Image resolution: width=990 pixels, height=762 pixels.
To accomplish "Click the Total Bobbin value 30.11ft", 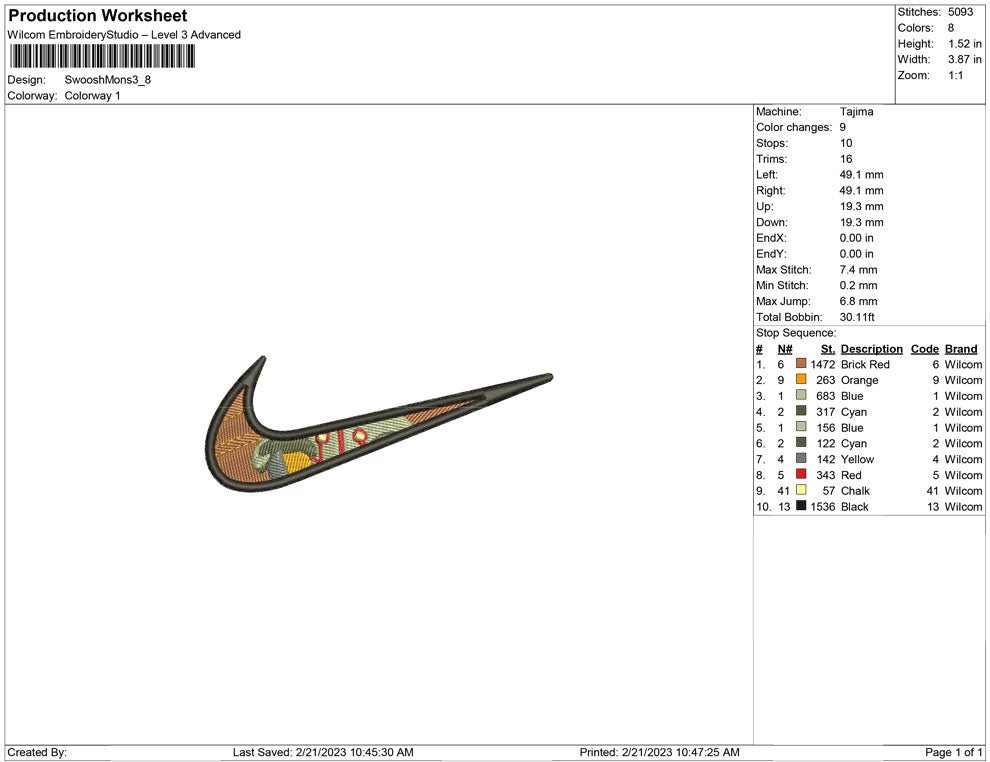I will point(857,317).
